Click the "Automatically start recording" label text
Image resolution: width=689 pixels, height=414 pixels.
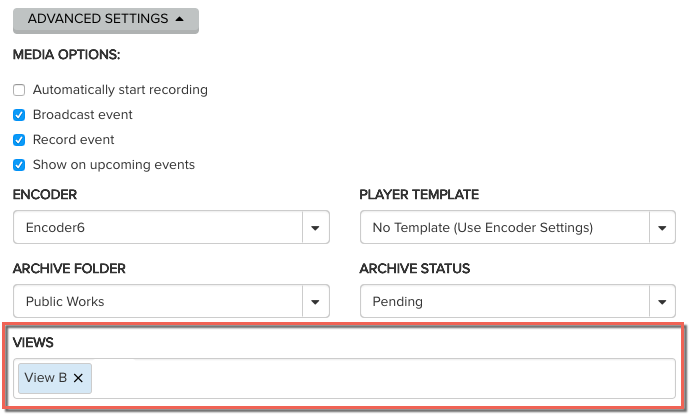click(x=120, y=90)
